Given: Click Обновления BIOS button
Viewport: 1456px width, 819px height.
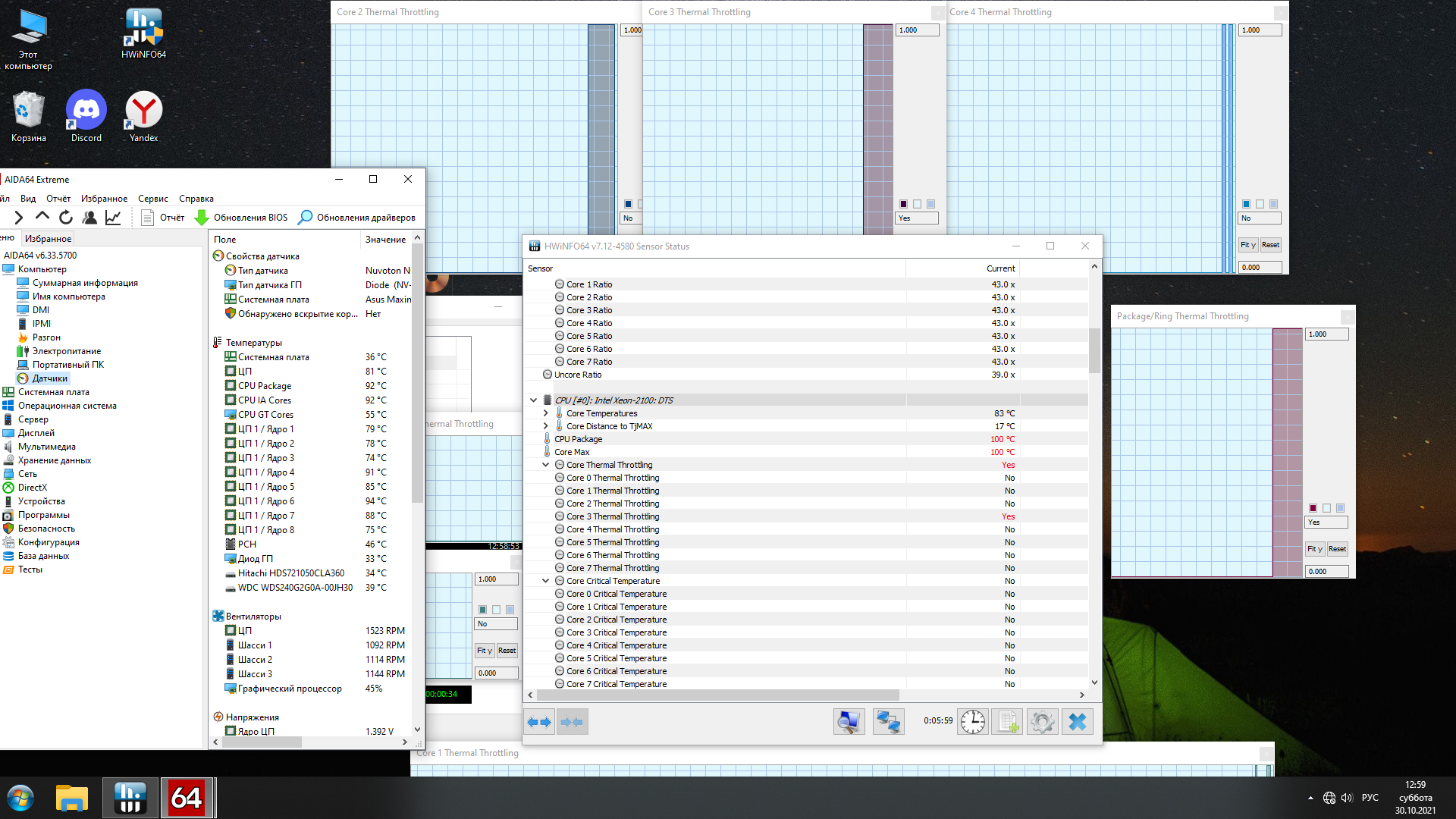Looking at the screenshot, I should 242,218.
